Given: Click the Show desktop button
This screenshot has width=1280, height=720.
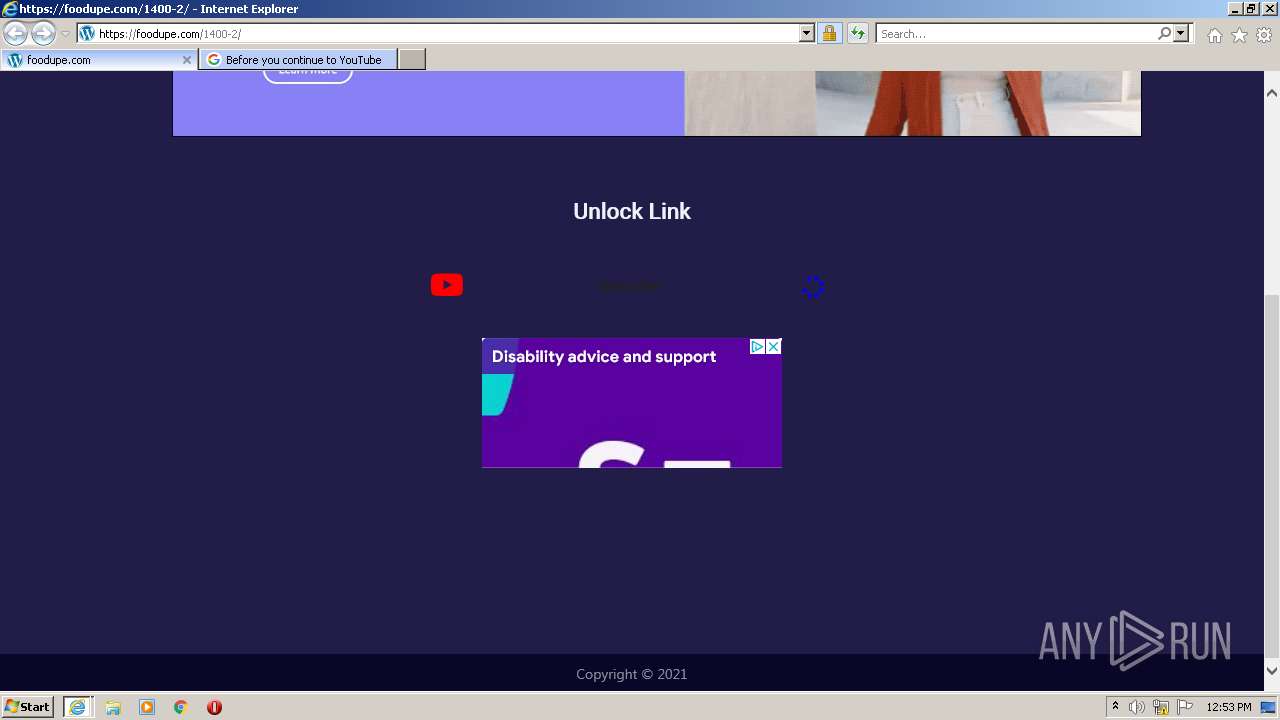Looking at the screenshot, I should coord(1269,707).
